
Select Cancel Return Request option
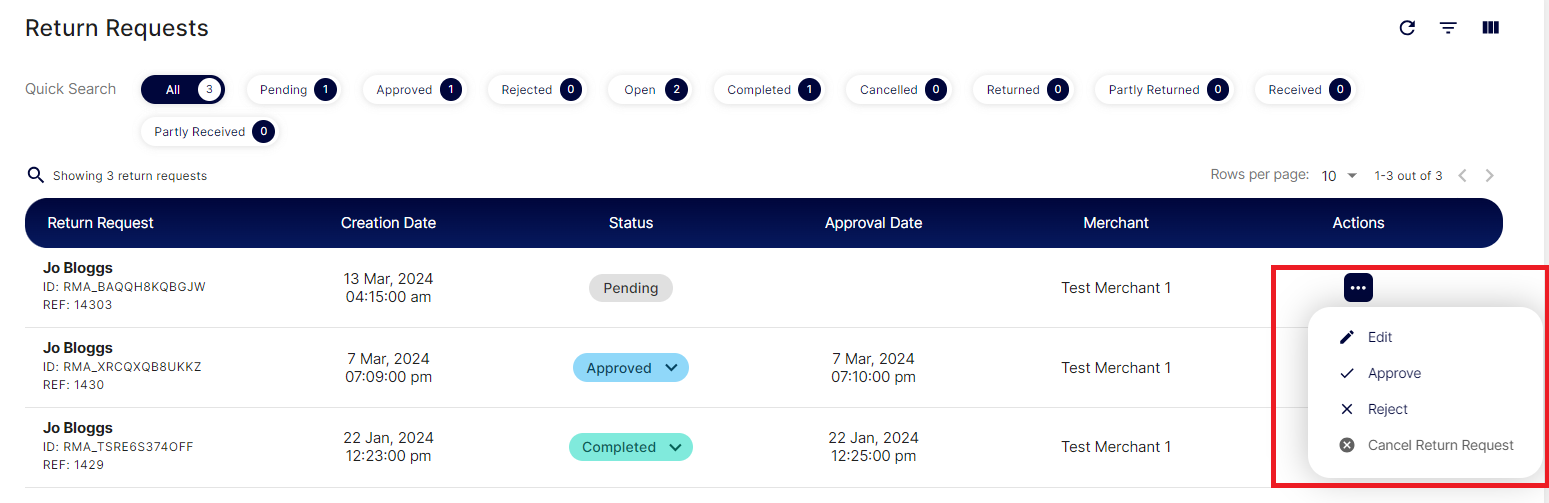pyautogui.click(x=1440, y=445)
